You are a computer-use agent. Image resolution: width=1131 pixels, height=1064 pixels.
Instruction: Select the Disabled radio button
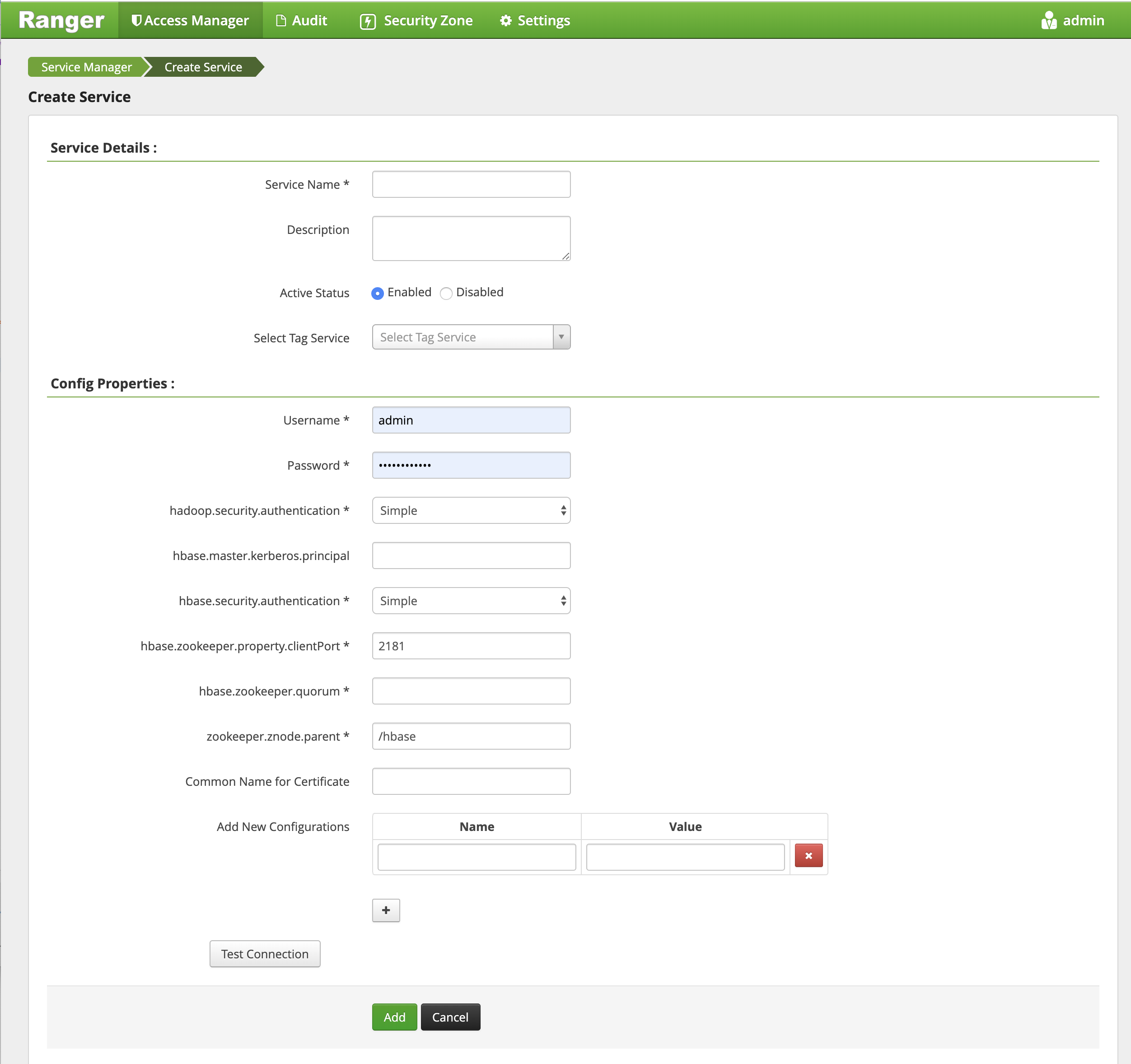pos(446,293)
